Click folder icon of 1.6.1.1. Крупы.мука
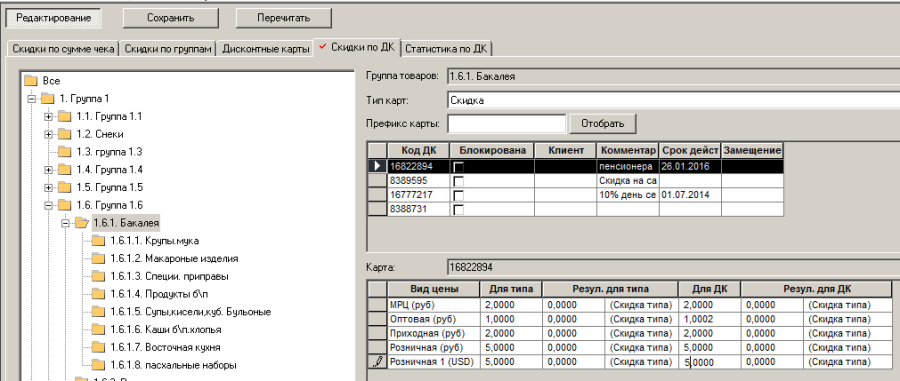 [99, 240]
